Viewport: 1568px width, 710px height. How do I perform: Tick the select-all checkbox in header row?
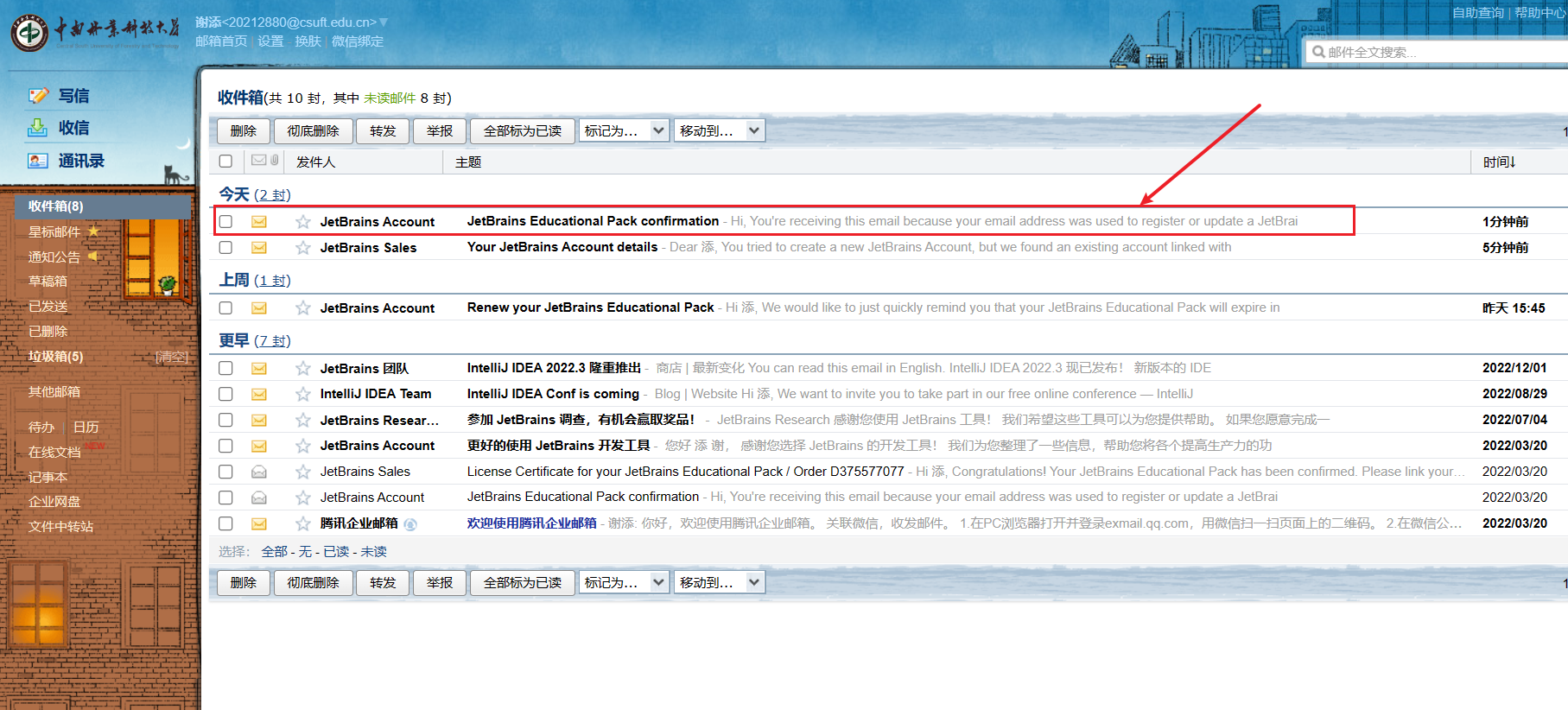pos(226,162)
